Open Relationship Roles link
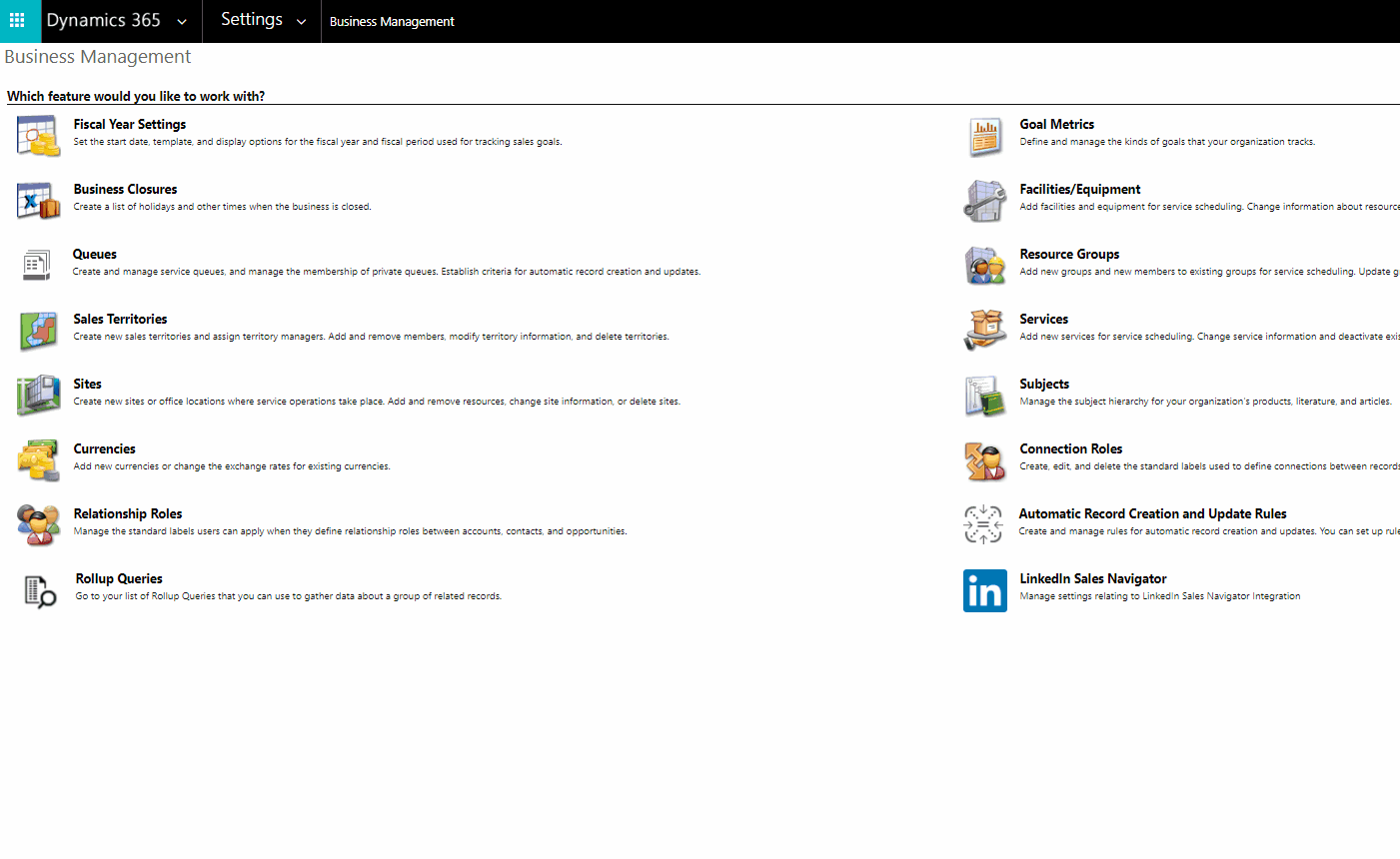The width and height of the screenshot is (1400, 859). click(x=128, y=513)
